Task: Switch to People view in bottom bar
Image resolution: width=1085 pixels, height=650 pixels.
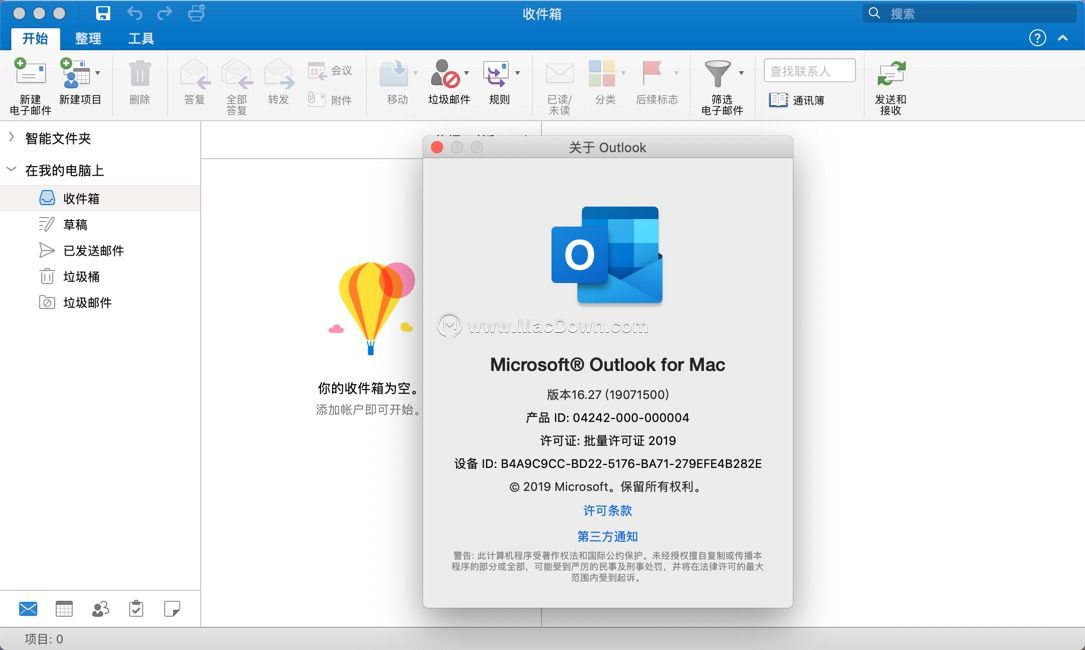Action: (100, 608)
